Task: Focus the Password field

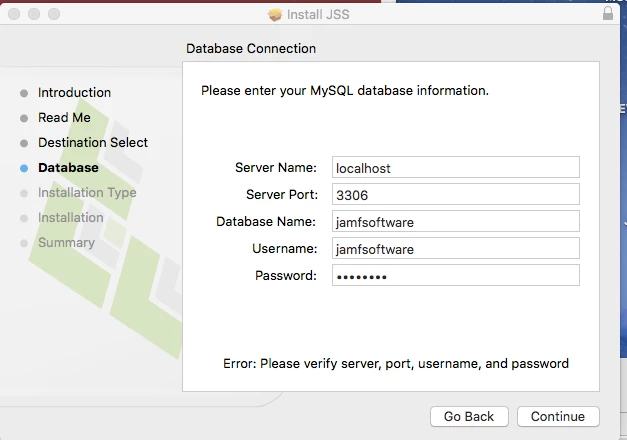Action: pos(455,275)
